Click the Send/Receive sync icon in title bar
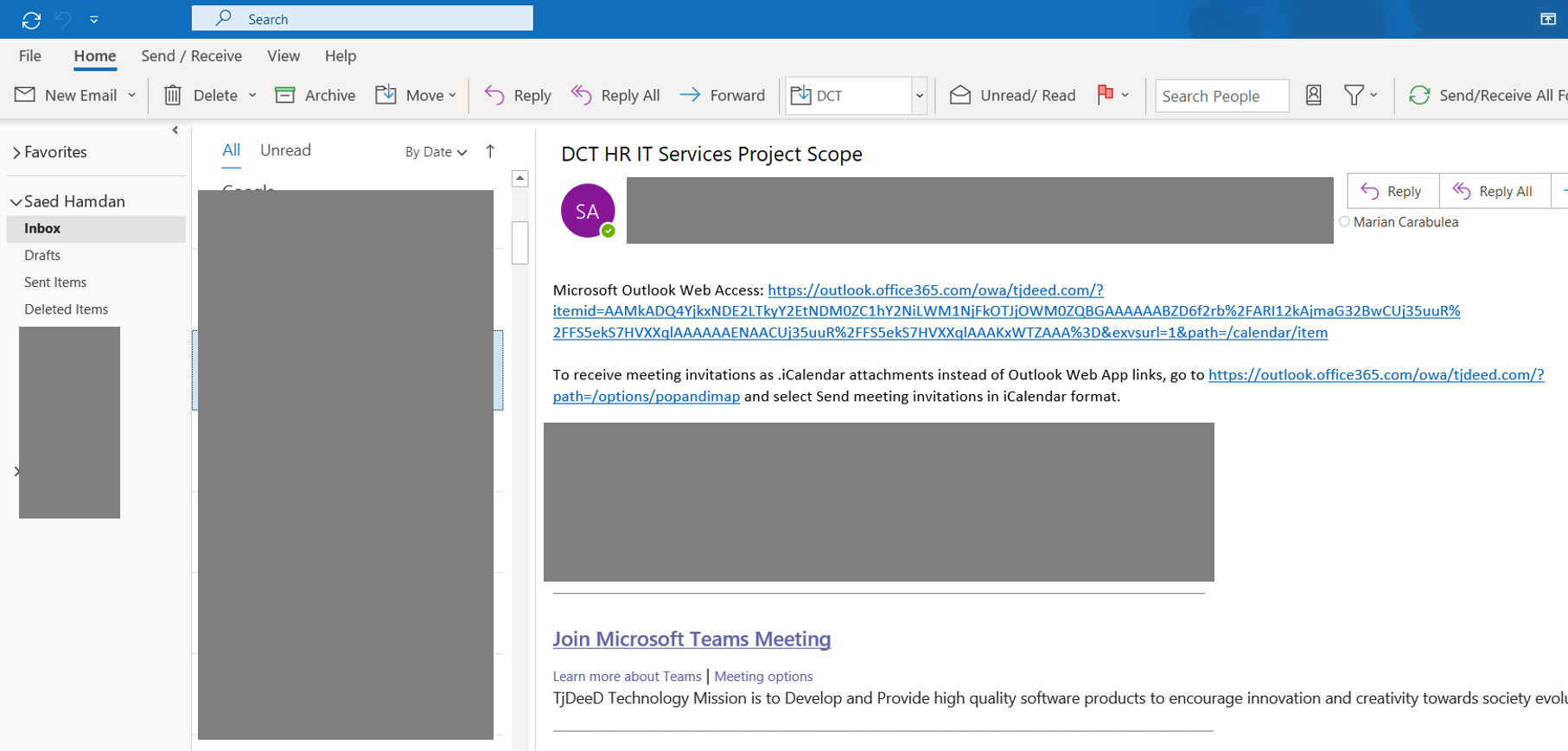Viewport: 1568px width, 751px height. pos(31,19)
